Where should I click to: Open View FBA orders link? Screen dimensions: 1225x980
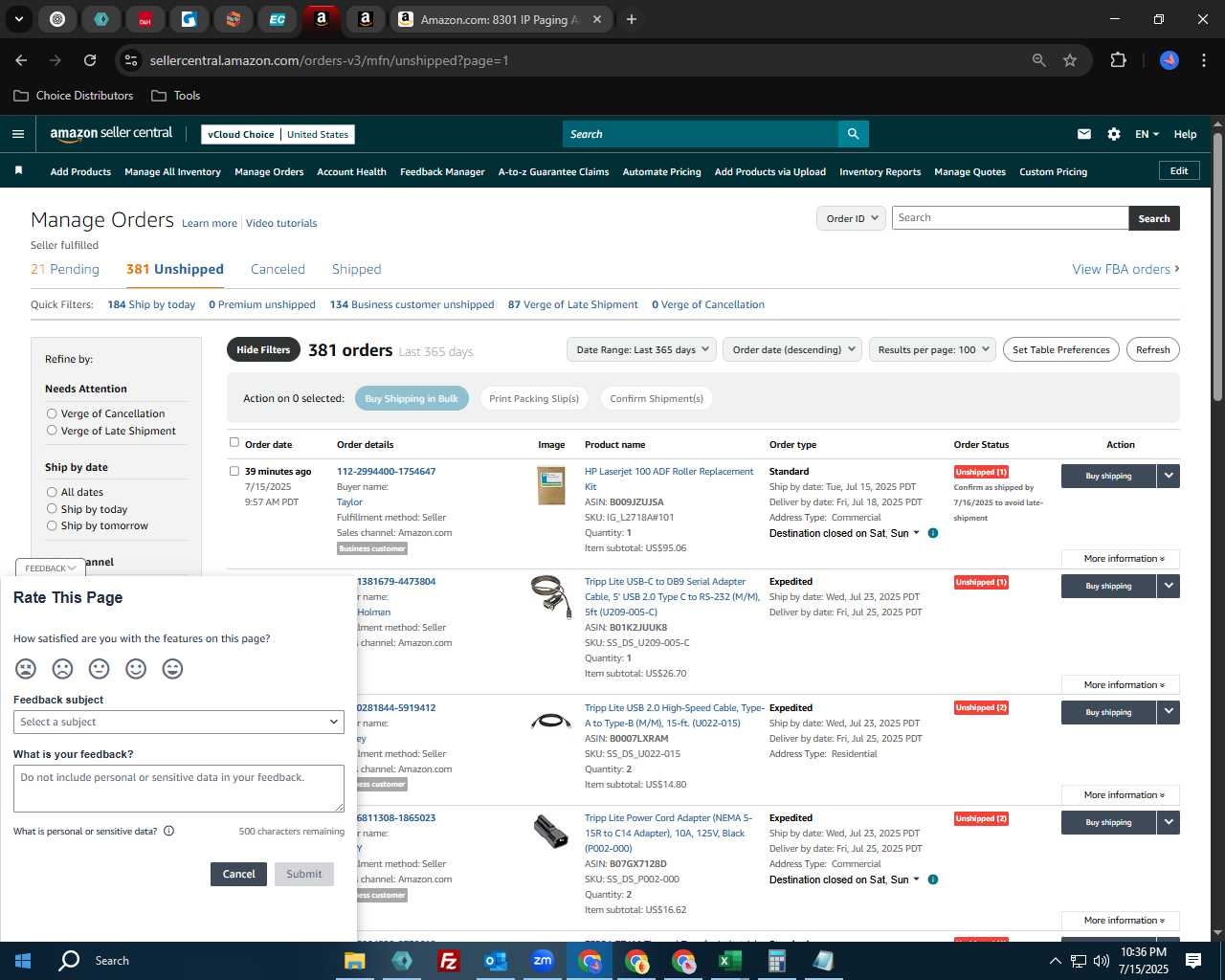tap(1125, 269)
